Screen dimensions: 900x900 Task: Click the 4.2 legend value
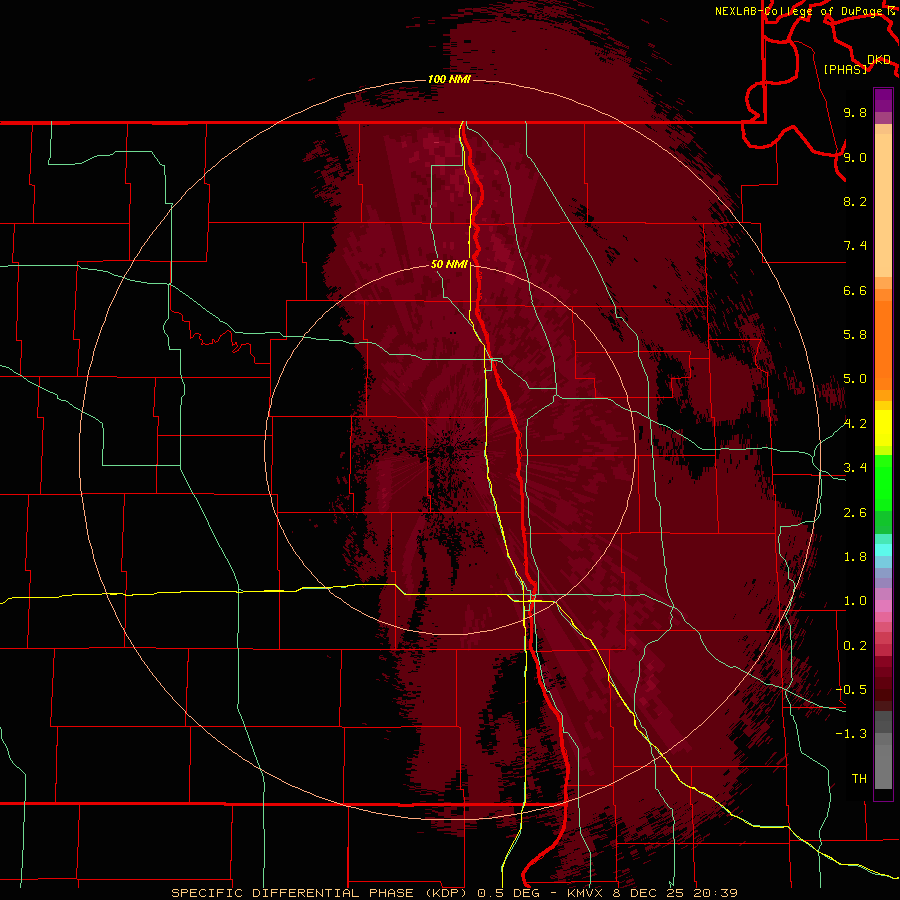(x=855, y=424)
